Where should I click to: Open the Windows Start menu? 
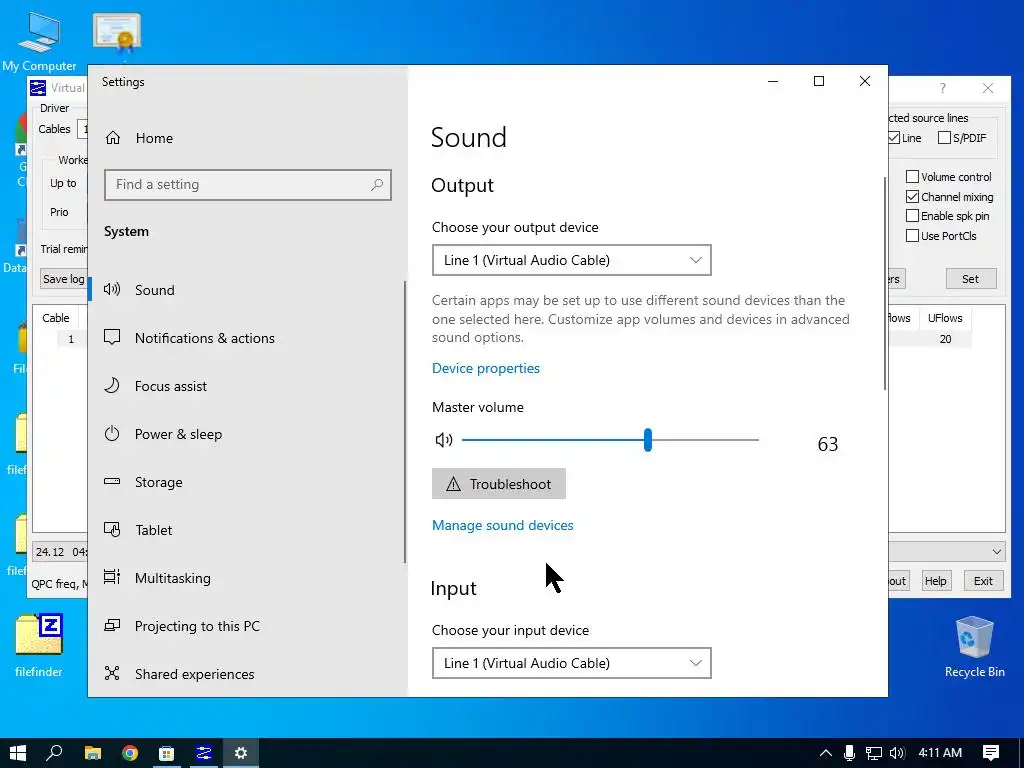pos(18,753)
